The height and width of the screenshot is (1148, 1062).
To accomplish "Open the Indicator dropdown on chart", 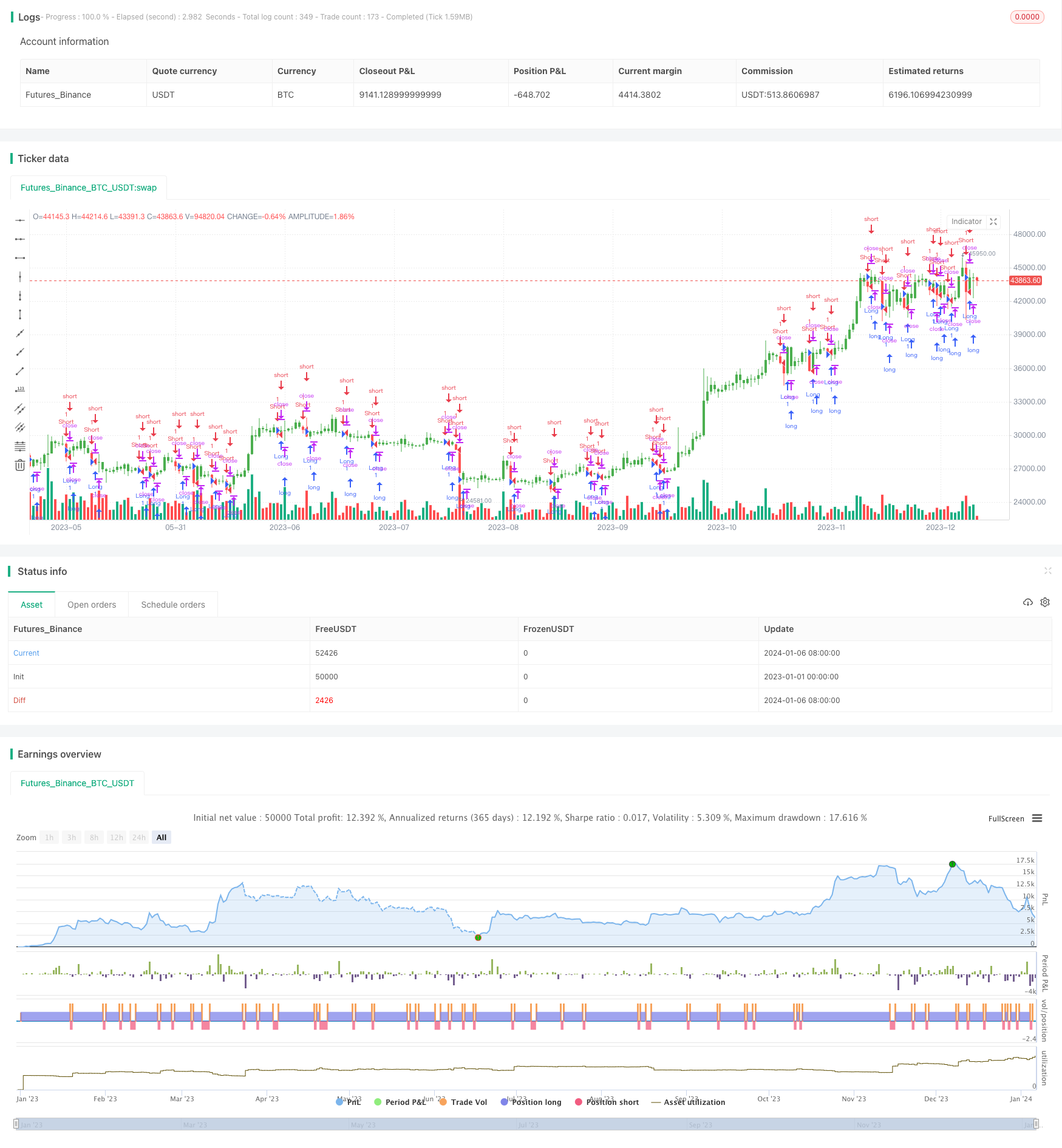I will point(966,222).
